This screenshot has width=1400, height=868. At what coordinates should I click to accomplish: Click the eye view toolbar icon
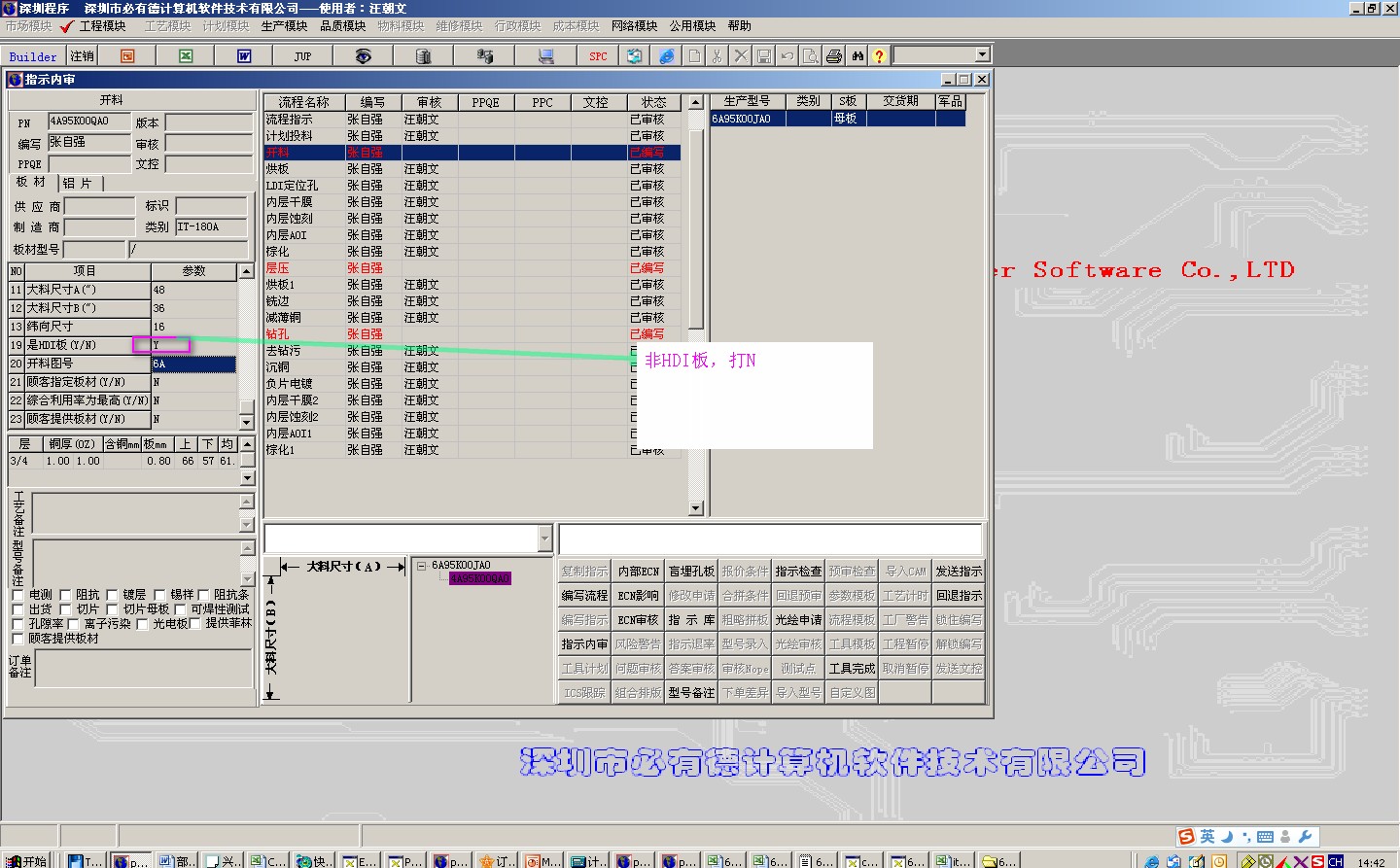[x=363, y=56]
